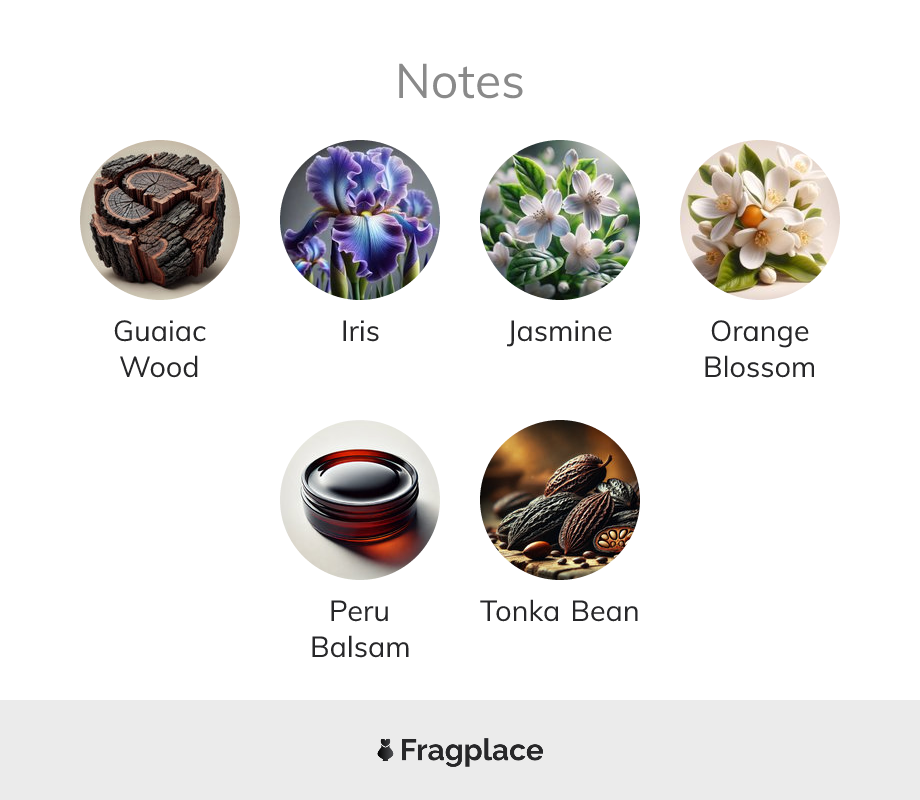
Task: Open the Tonka Bean picture
Action: [560, 499]
